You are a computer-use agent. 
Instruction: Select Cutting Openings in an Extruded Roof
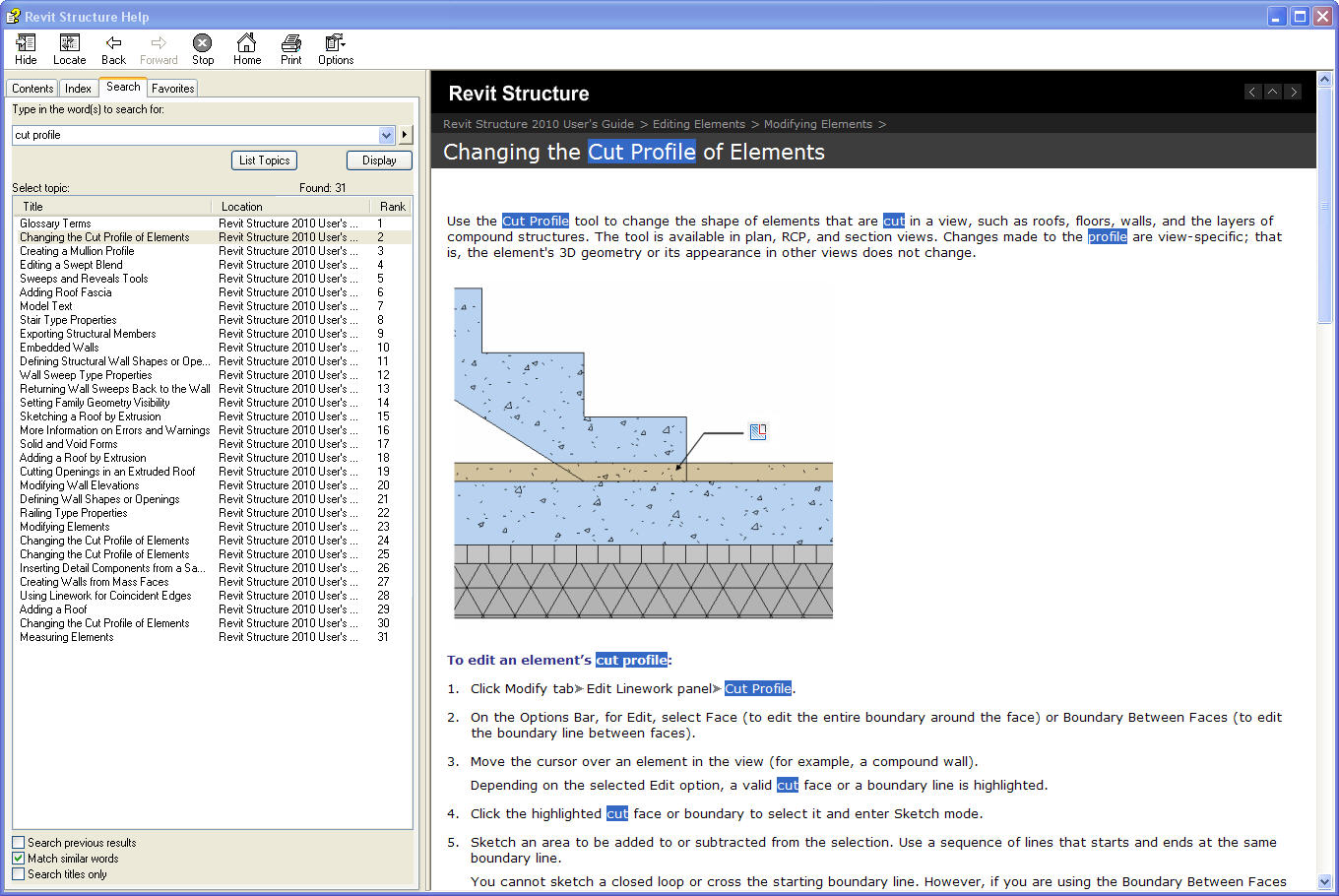[107, 472]
